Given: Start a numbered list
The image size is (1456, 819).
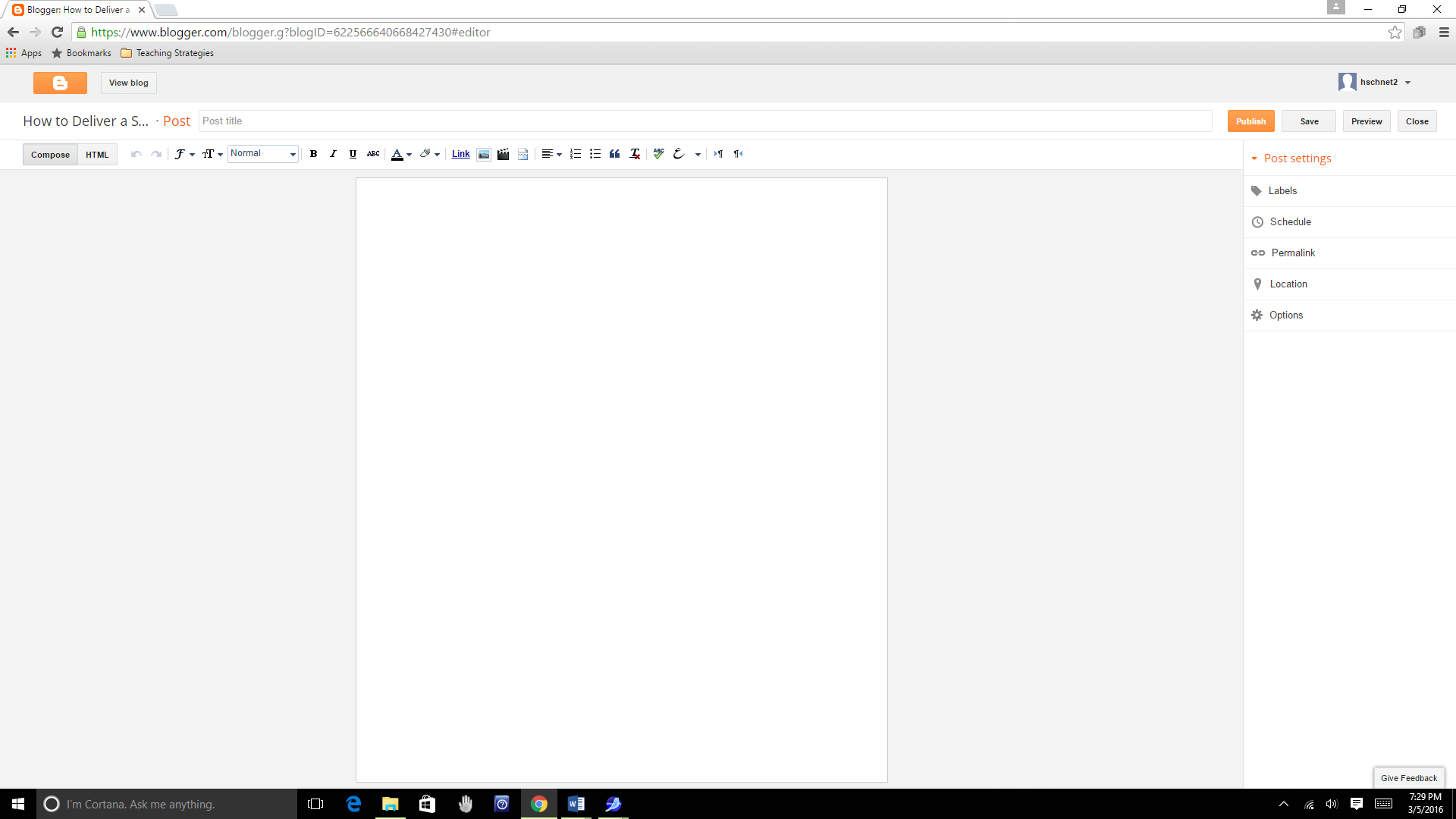Looking at the screenshot, I should [x=576, y=154].
